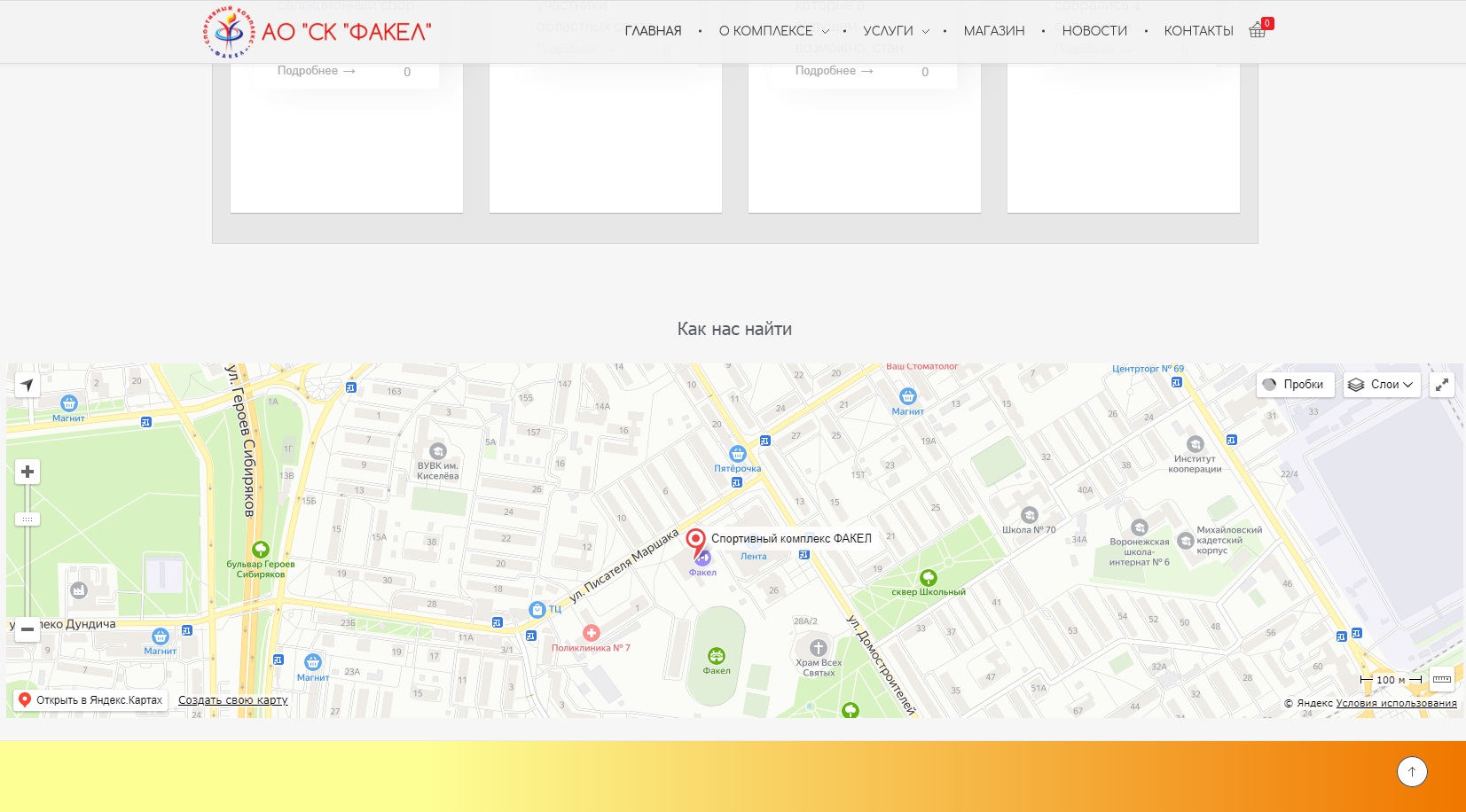Click Открыть в Яндекс.Картах button
The width and height of the screenshot is (1466, 812).
pos(90,700)
